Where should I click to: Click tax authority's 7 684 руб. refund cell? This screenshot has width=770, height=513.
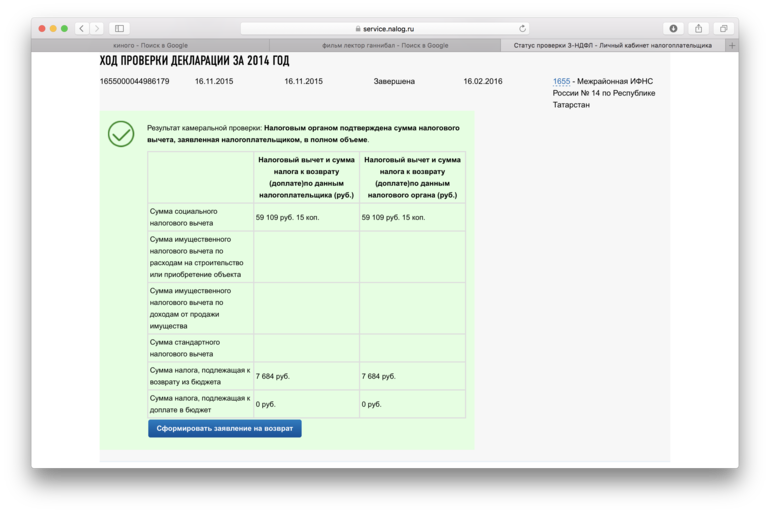pos(378,376)
